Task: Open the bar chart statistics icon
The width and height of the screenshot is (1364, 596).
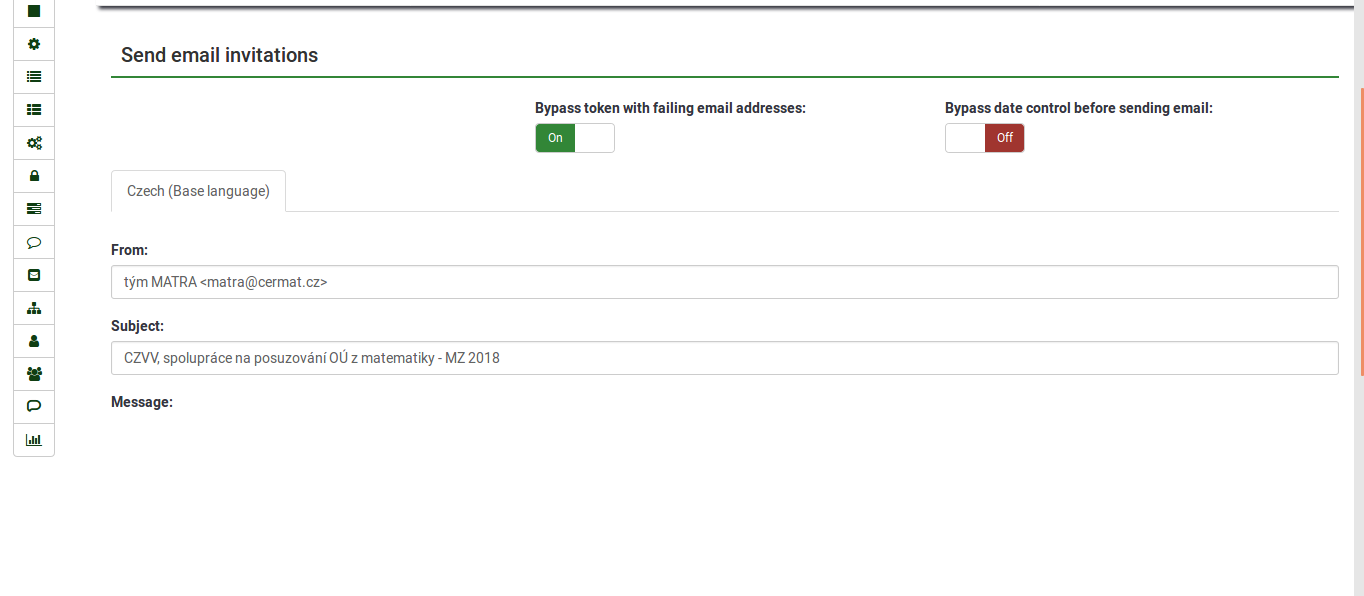Action: [34, 440]
